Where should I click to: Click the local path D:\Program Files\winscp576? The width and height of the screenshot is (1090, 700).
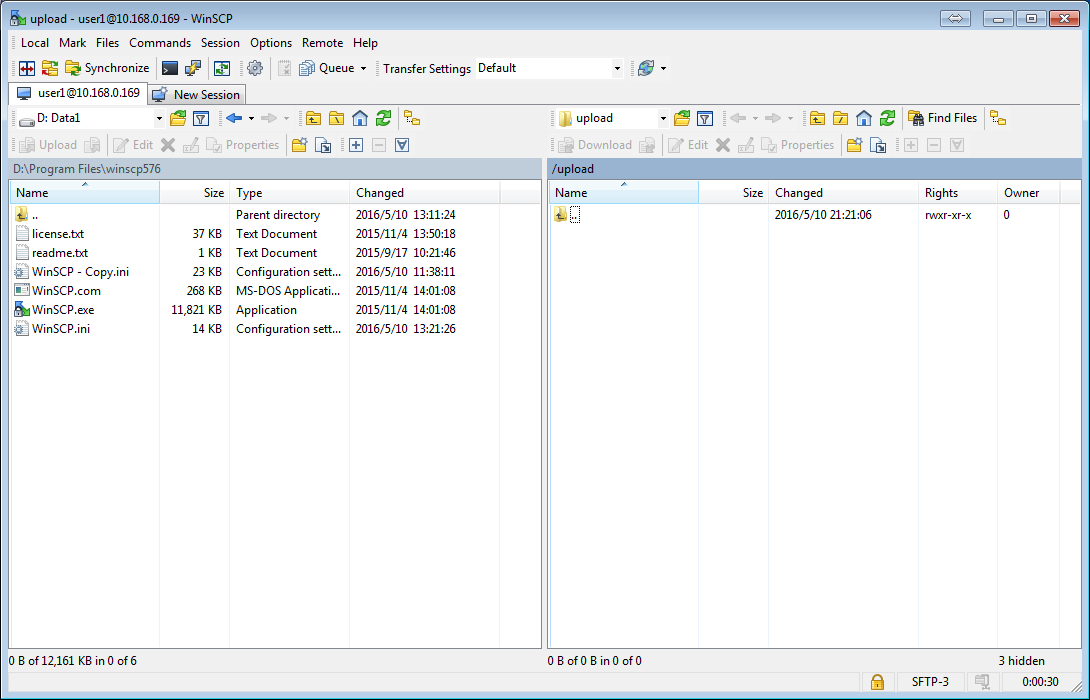click(87, 169)
